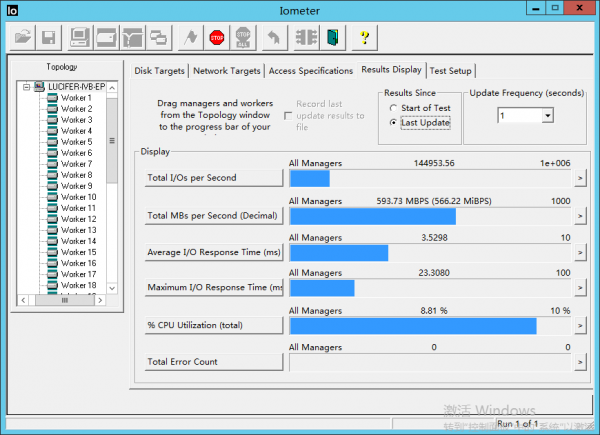Click the Update Frequency value field
Screen dimensions: 600x435
520,115
